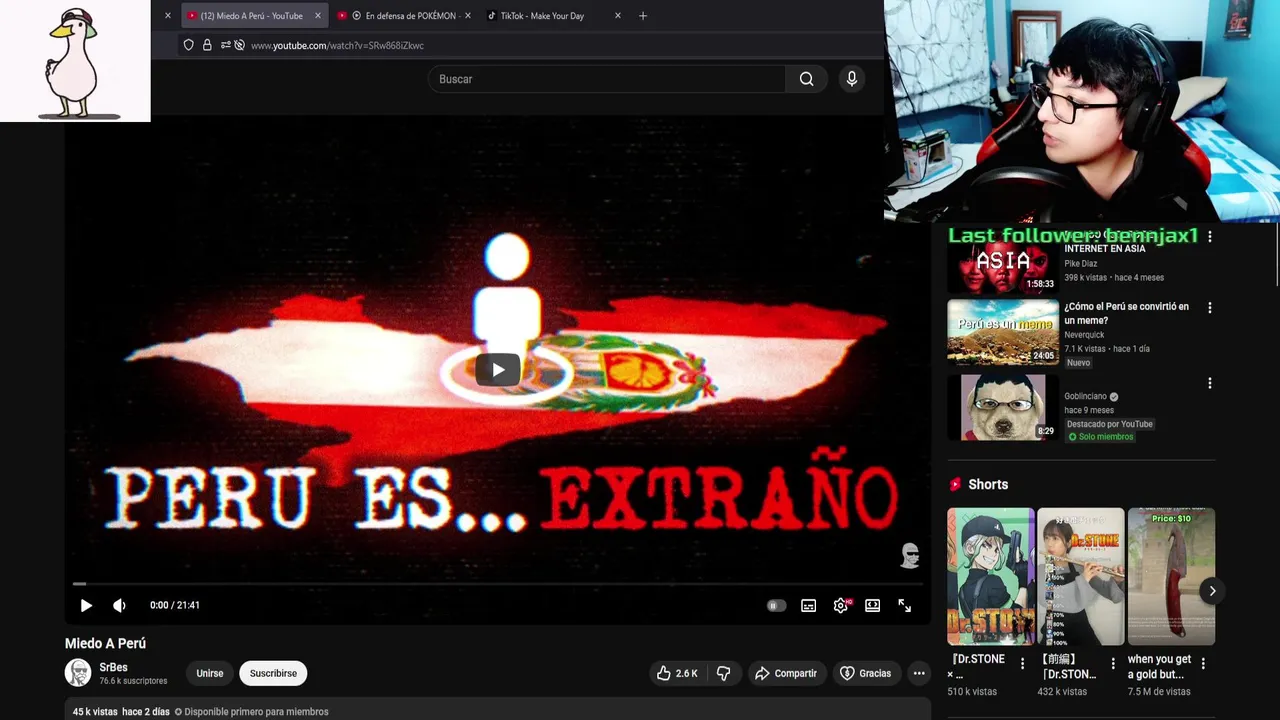The height and width of the screenshot is (720, 1280).
Task: Switch to En defensa de POKÉMON tab
Action: tap(404, 16)
